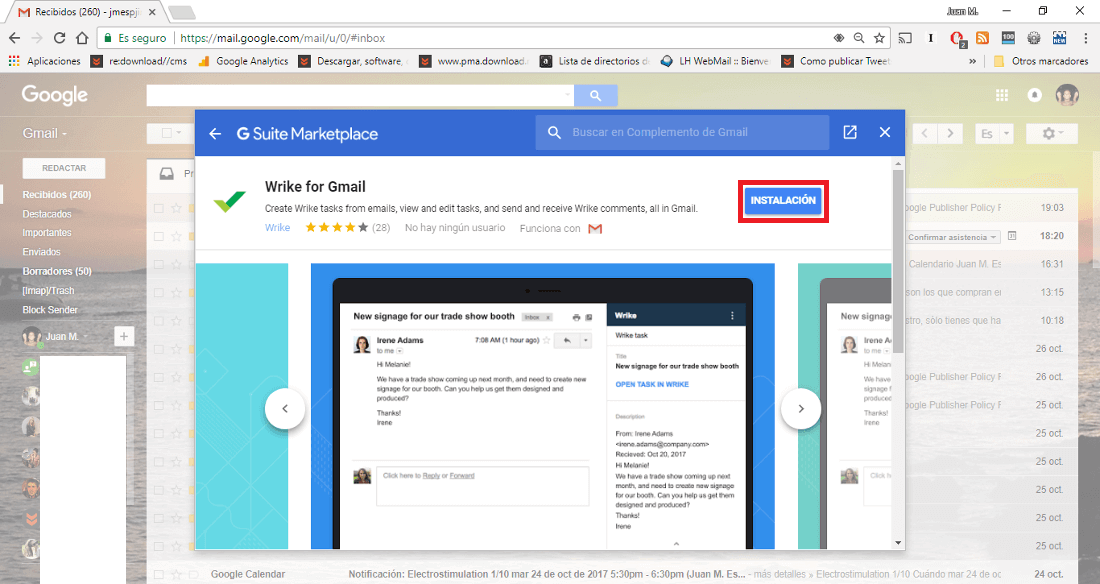Viewport: 1100px width, 584px height.
Task: Click the cast icon in Chrome toolbar
Action: click(x=906, y=38)
